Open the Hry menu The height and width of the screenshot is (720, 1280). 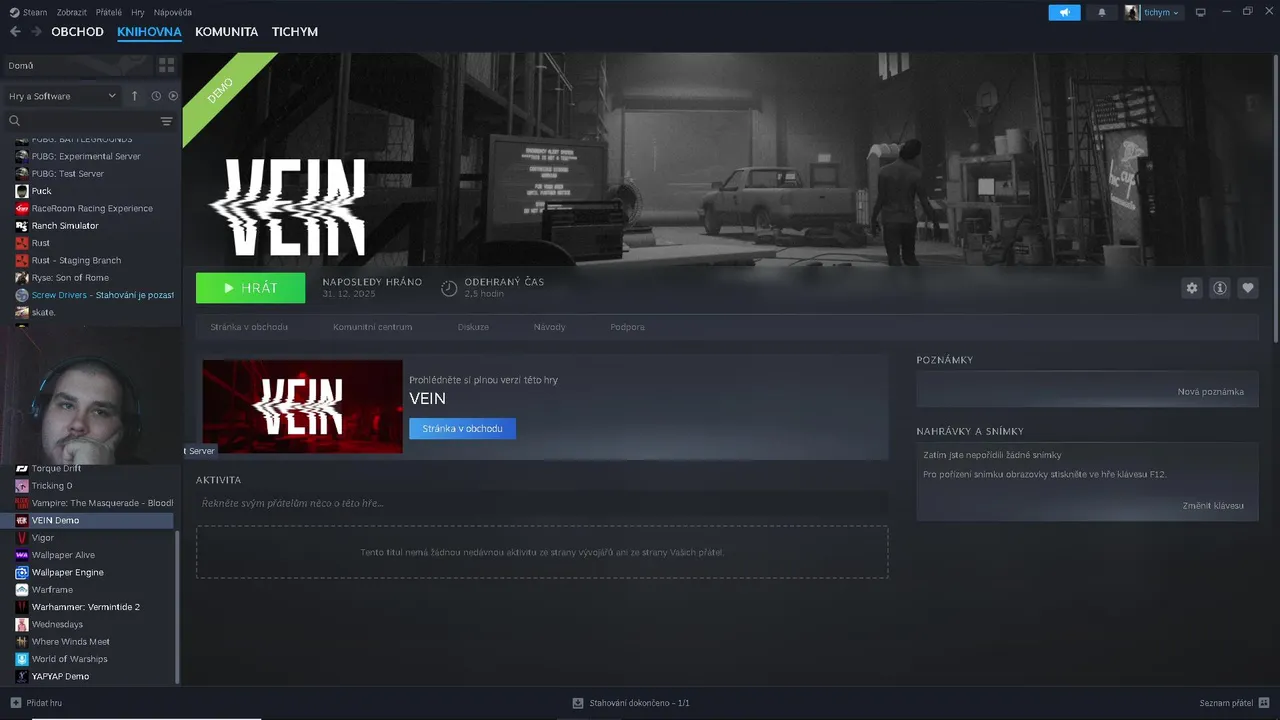click(x=138, y=12)
